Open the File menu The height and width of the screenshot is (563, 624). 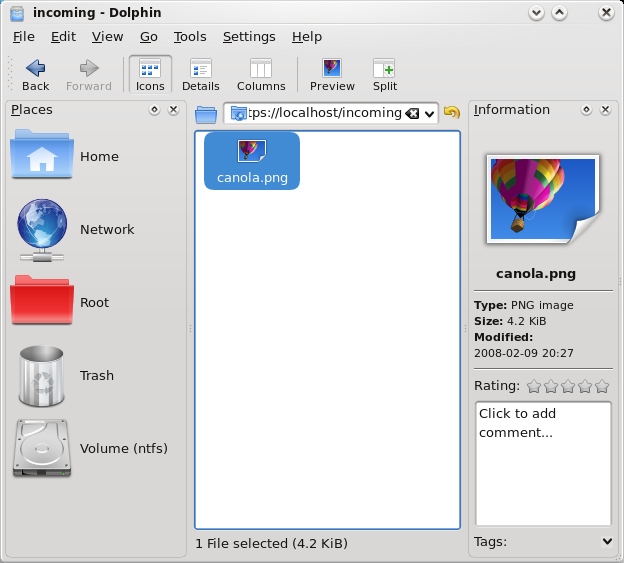click(x=23, y=37)
